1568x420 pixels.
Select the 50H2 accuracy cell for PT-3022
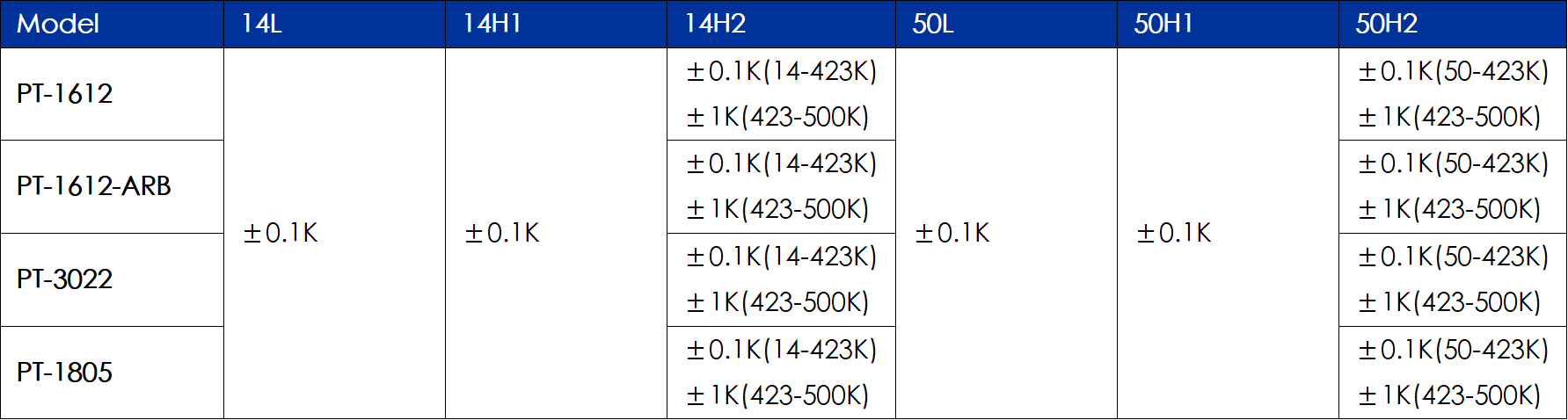click(1453, 279)
